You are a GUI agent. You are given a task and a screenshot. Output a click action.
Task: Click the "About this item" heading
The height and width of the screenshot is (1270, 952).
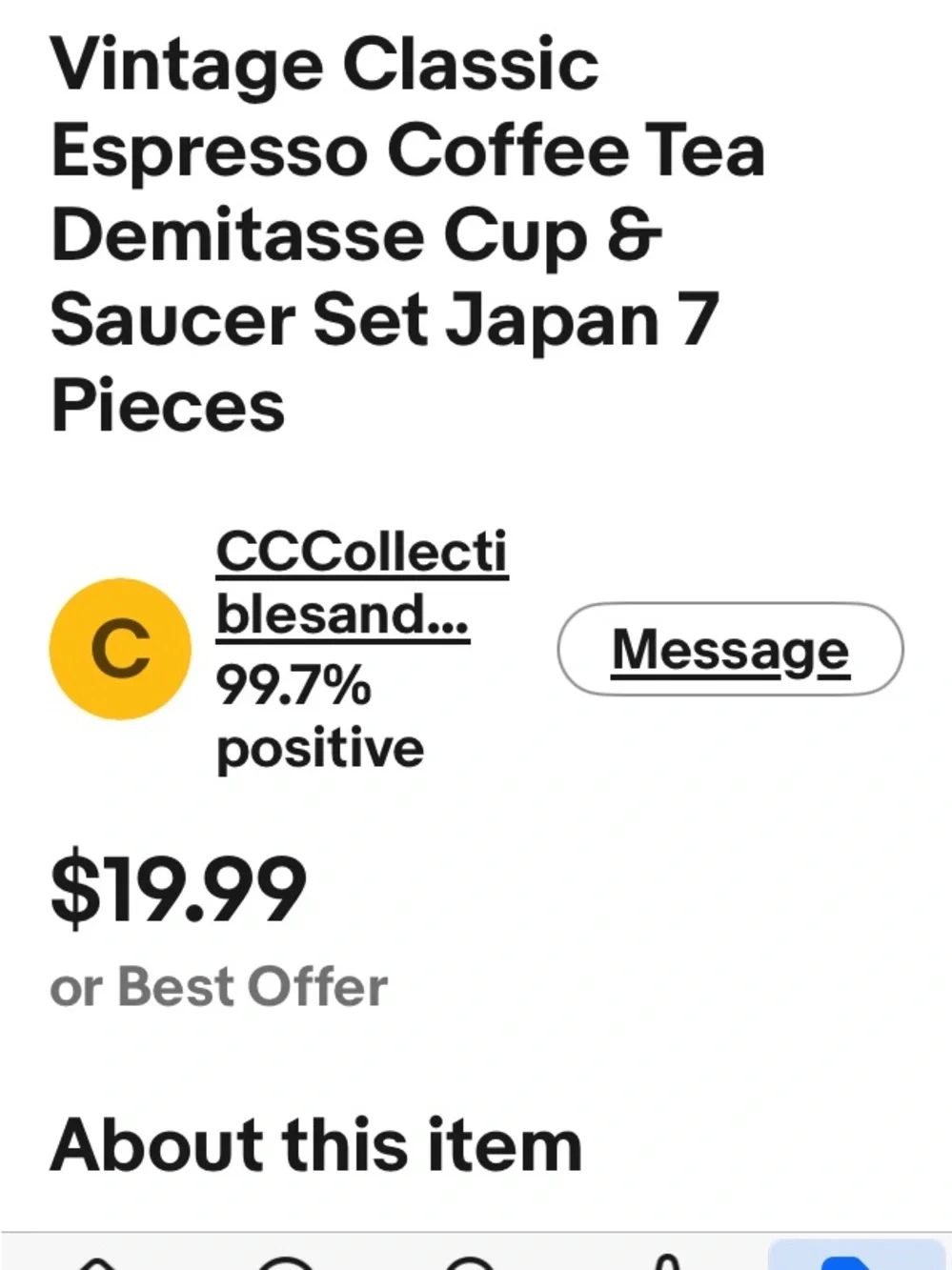pyautogui.click(x=316, y=1144)
